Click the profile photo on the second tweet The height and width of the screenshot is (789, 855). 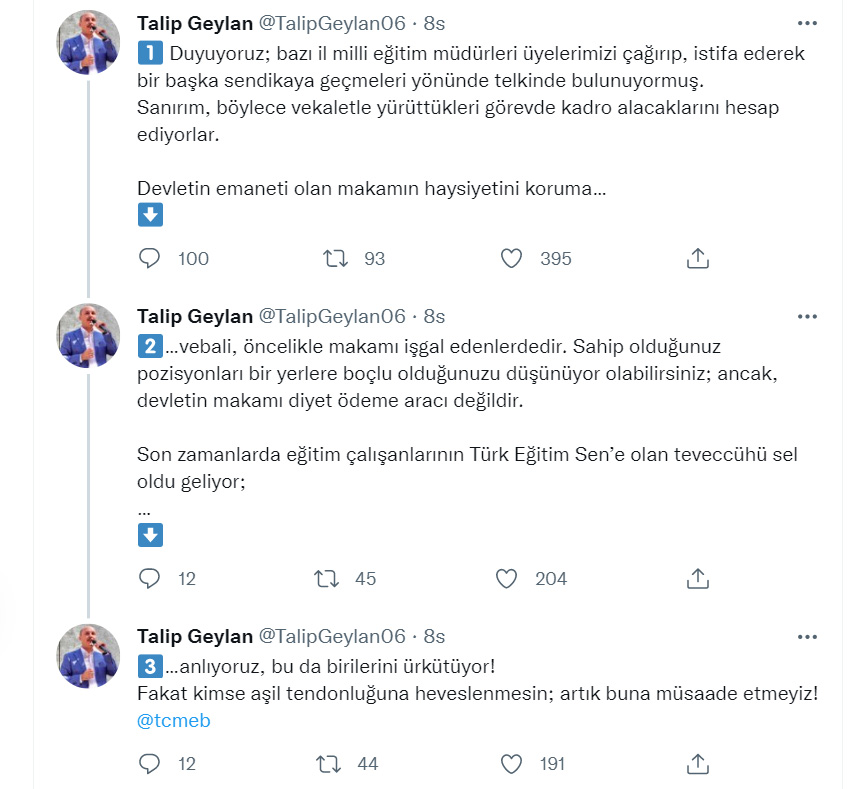pyautogui.click(x=88, y=336)
